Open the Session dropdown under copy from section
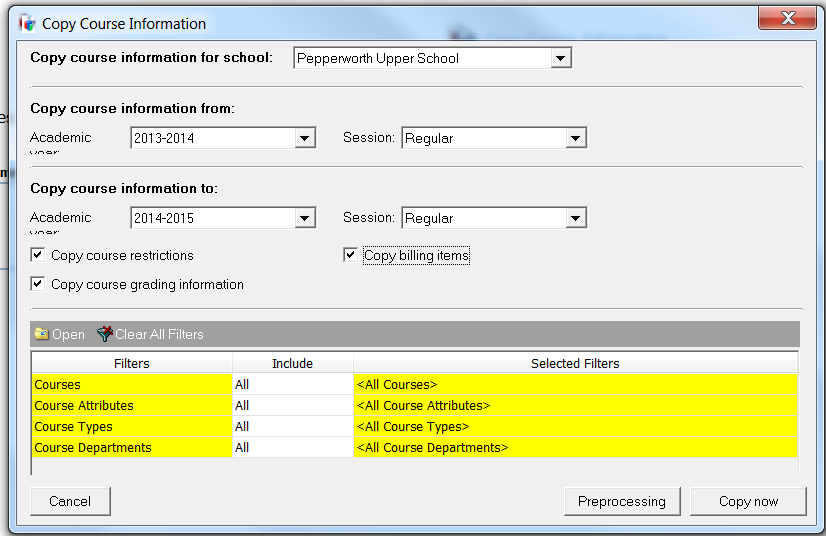This screenshot has width=826, height=536. tap(575, 138)
